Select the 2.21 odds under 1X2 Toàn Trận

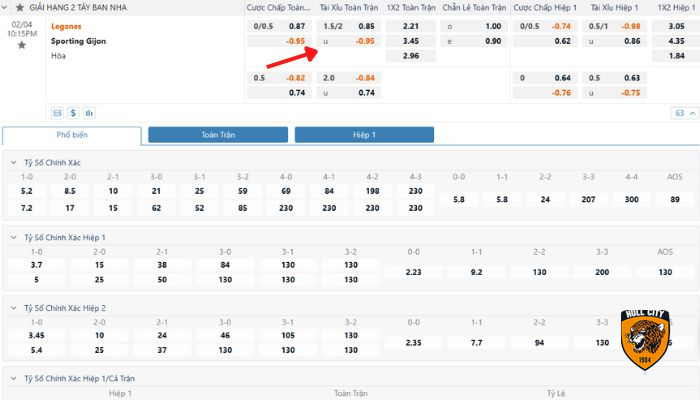[x=410, y=26]
